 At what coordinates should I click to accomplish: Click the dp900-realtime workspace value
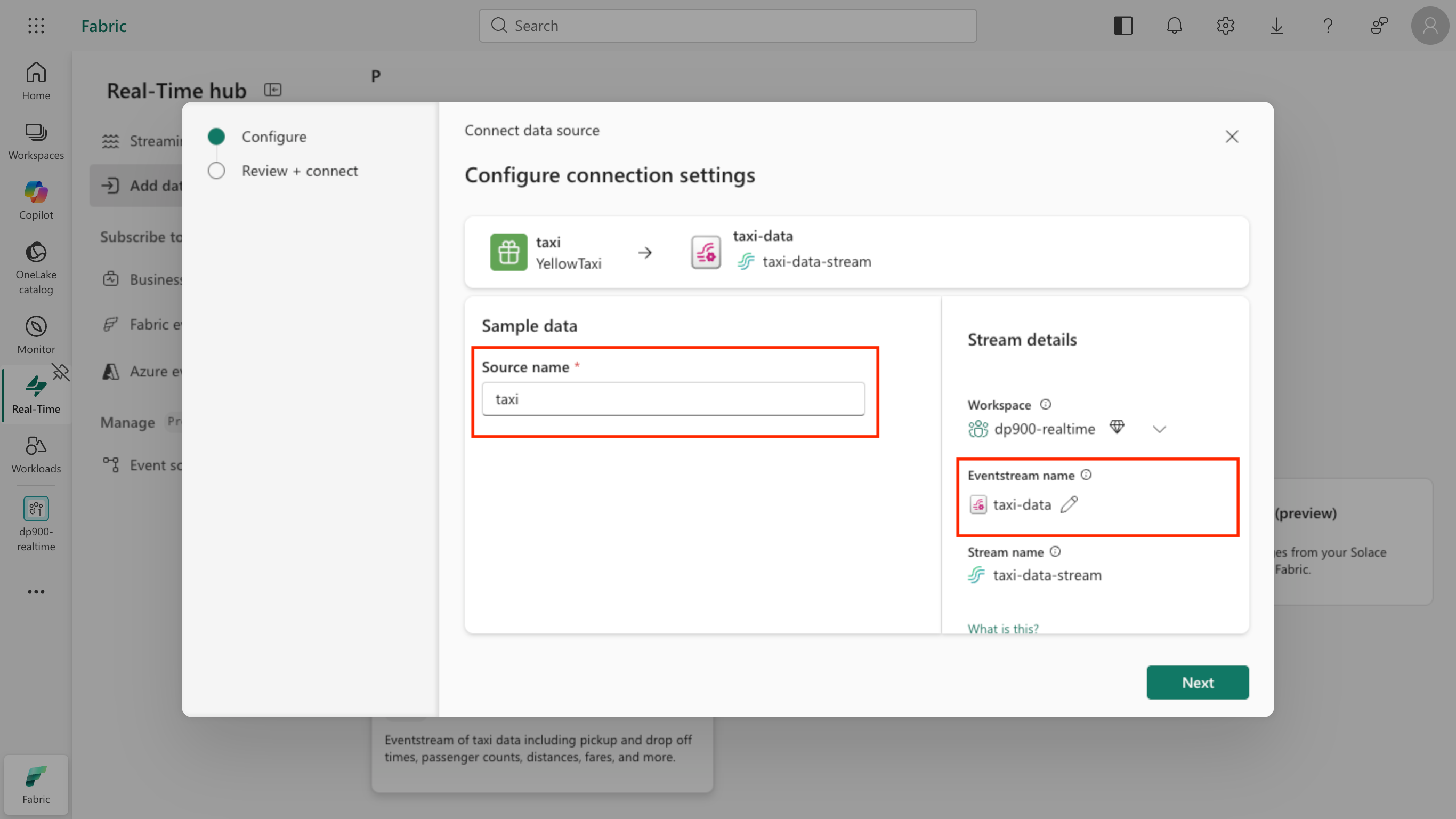click(x=1044, y=429)
